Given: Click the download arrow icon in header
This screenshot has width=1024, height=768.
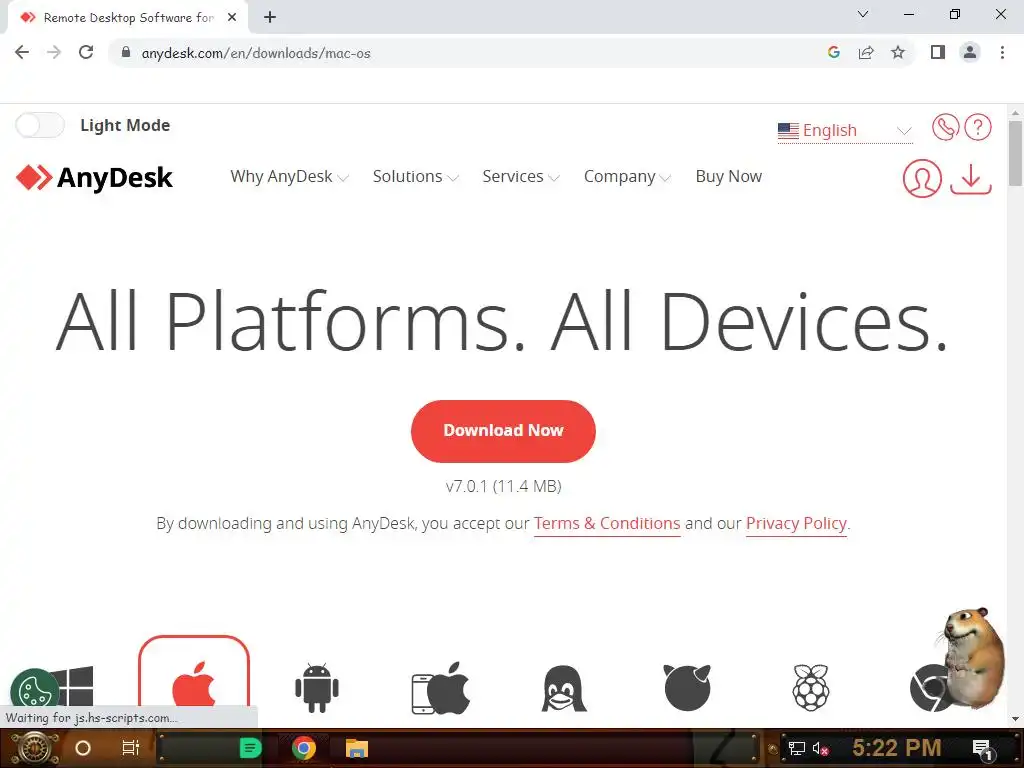Looking at the screenshot, I should [x=971, y=178].
